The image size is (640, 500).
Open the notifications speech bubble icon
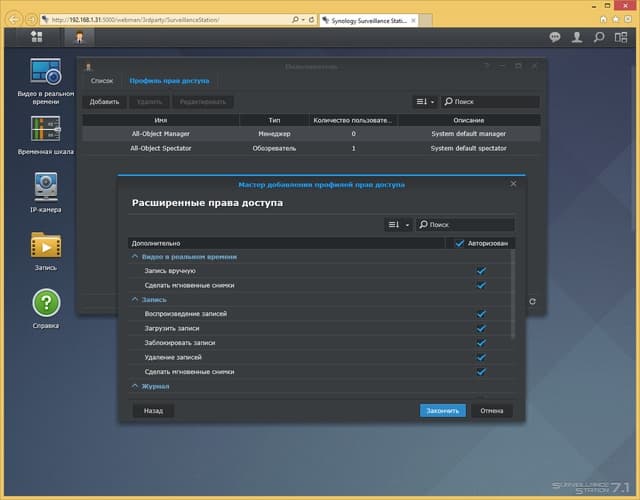[x=554, y=37]
